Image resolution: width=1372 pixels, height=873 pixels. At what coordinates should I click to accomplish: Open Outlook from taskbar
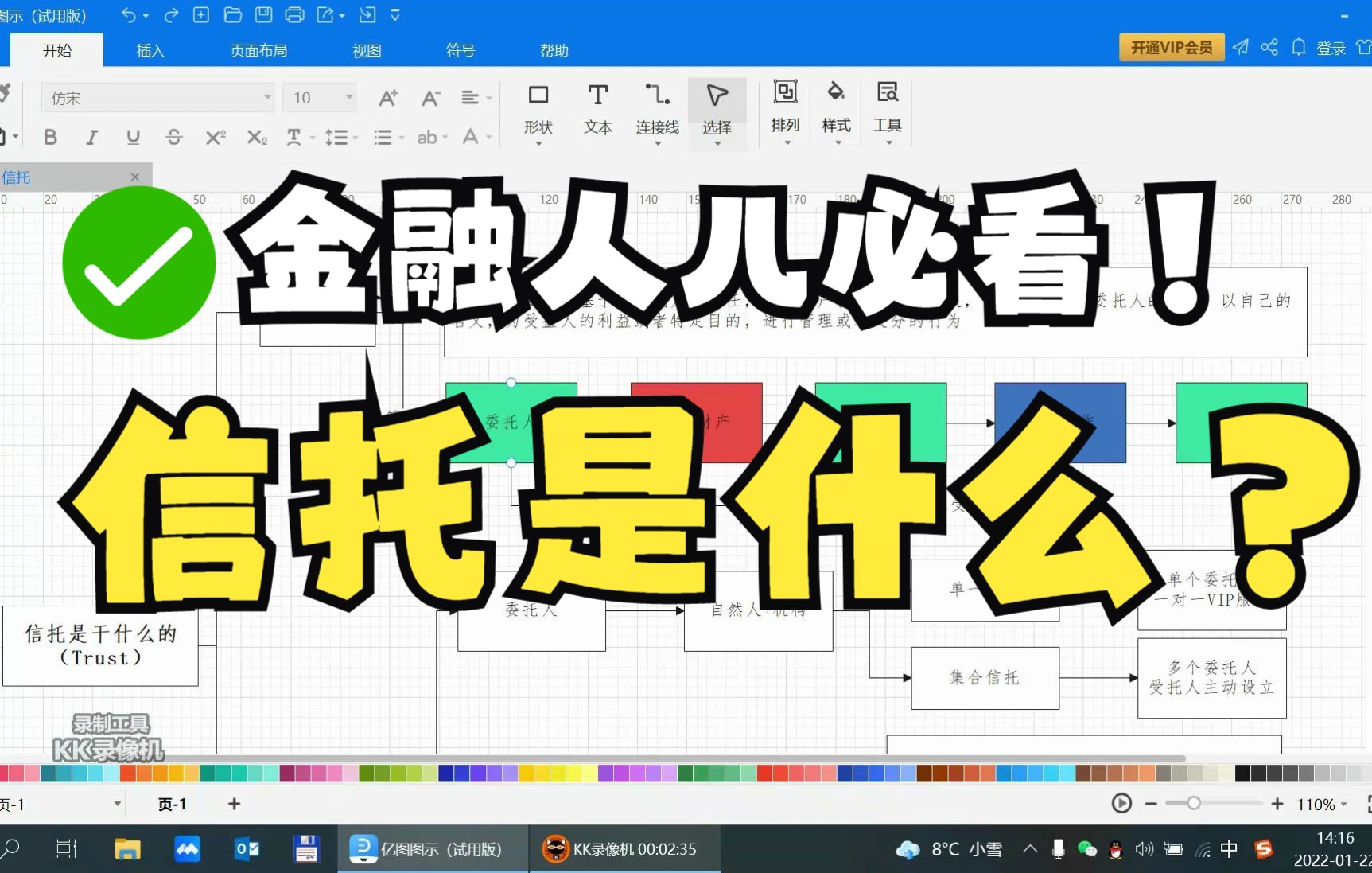point(247,849)
